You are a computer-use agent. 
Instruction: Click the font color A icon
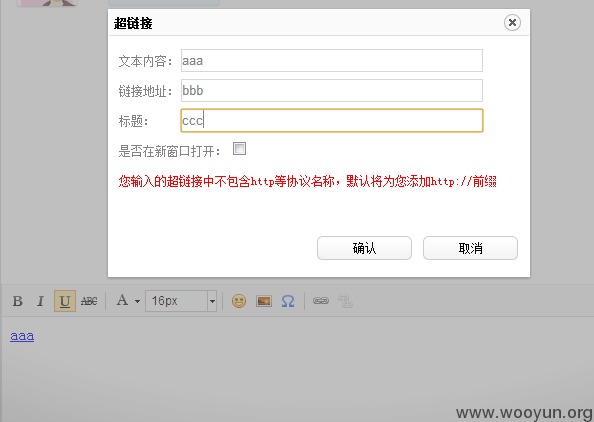122,301
